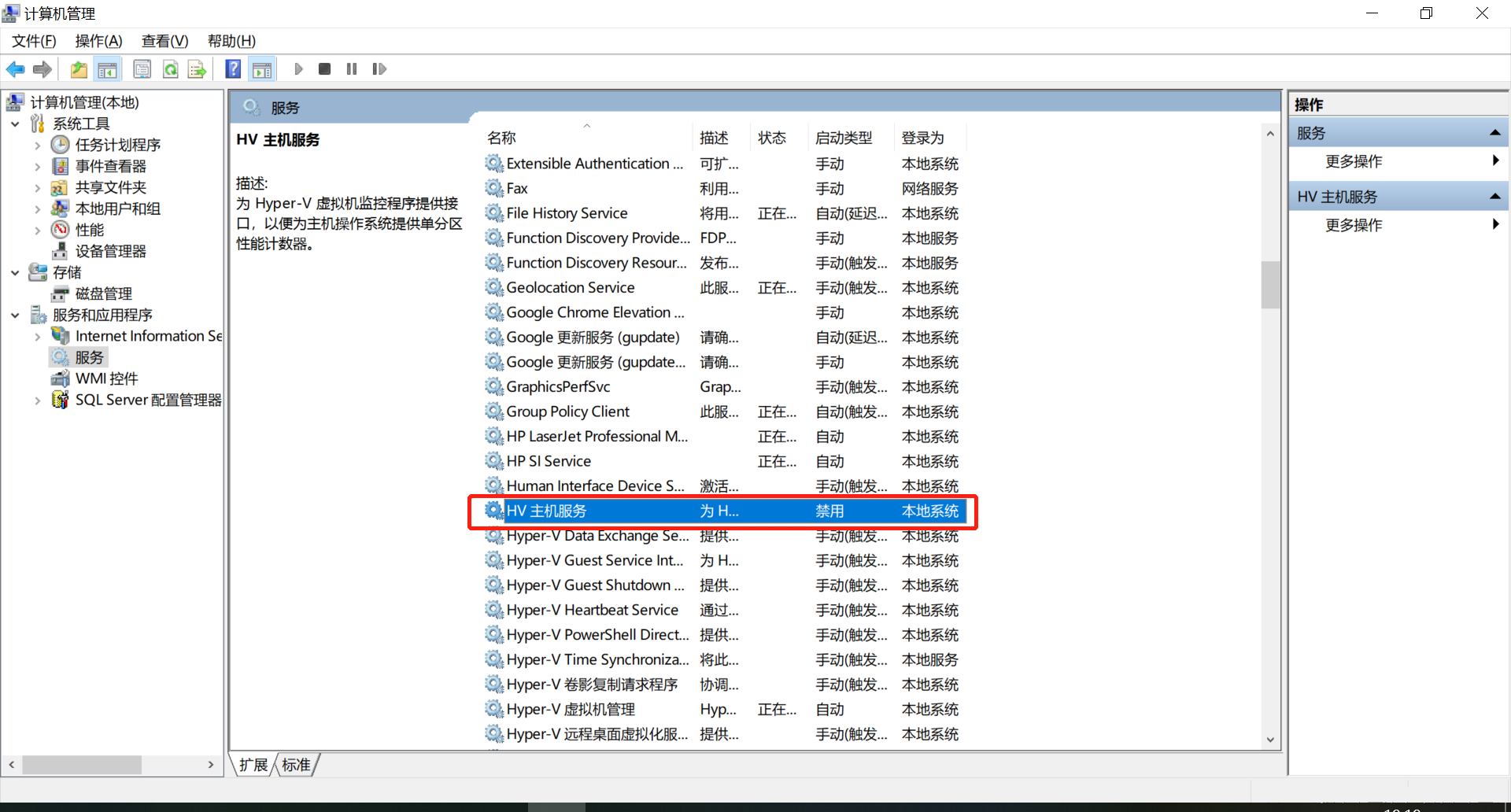1511x812 pixels.
Task: Collapse the 系统工具 tree node
Action: pyautogui.click(x=15, y=124)
